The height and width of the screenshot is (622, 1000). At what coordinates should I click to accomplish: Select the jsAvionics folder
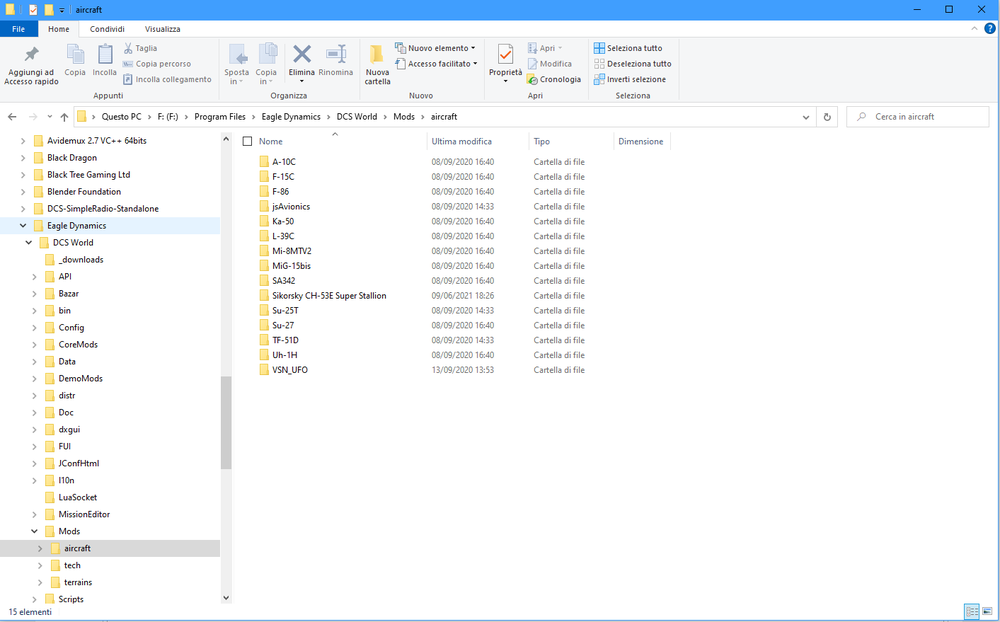click(x=291, y=207)
